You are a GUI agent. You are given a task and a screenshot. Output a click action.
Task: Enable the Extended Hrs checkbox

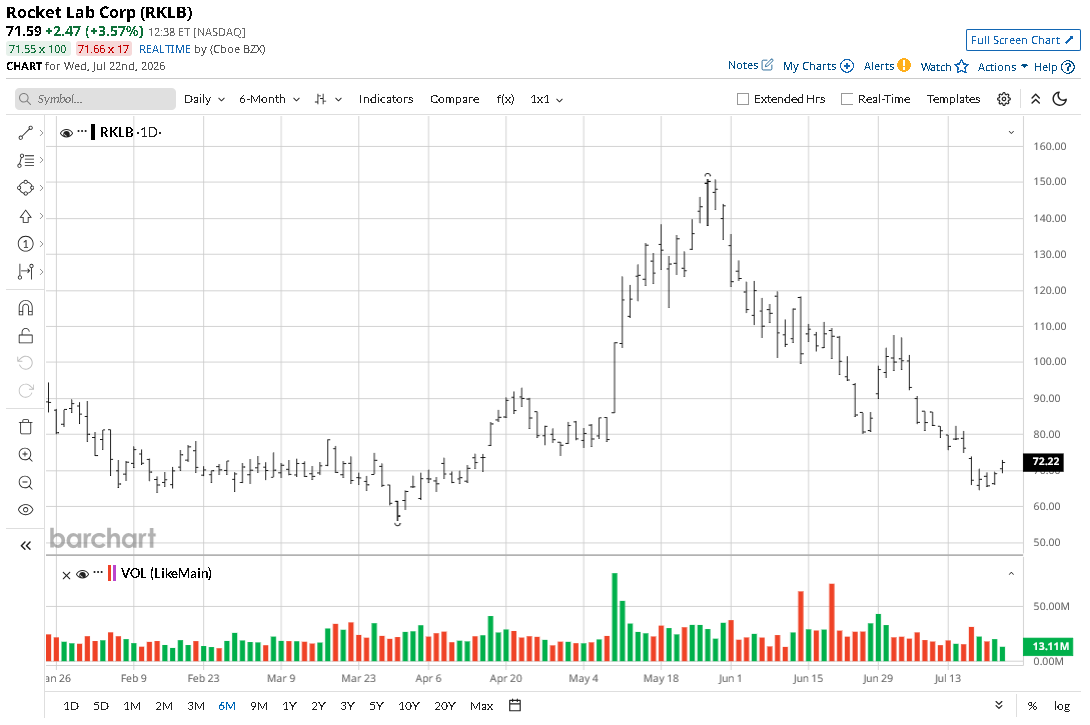(x=742, y=99)
